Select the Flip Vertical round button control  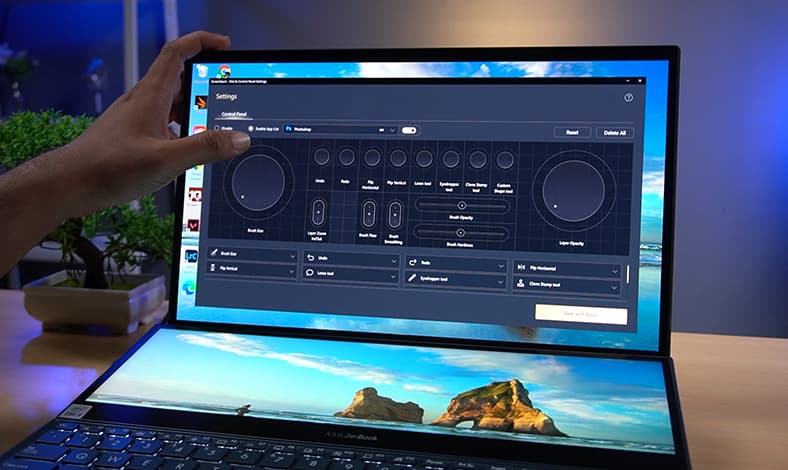point(398,158)
